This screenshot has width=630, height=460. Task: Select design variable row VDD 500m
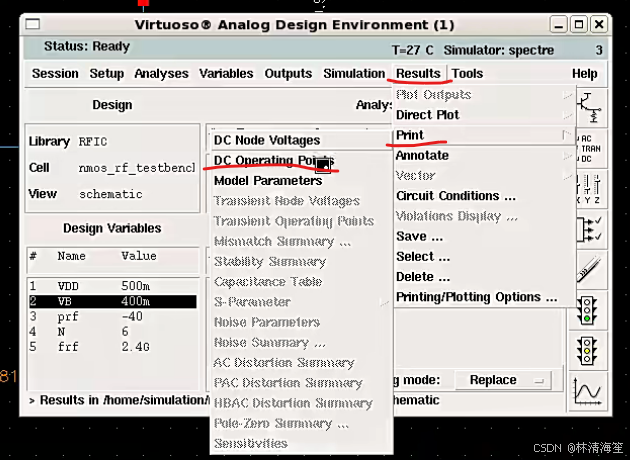coord(113,286)
